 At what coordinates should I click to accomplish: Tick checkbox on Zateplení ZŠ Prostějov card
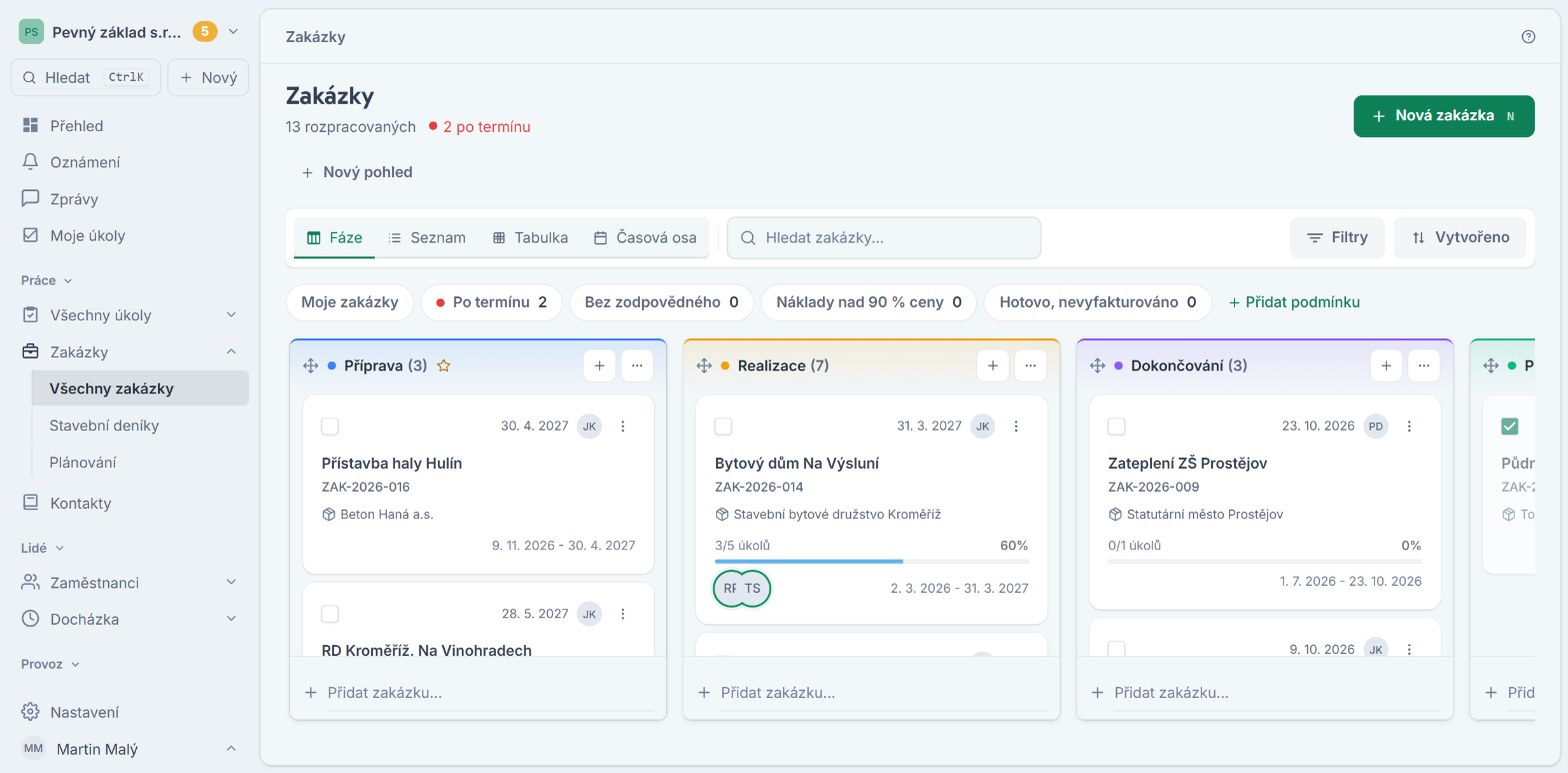1117,427
